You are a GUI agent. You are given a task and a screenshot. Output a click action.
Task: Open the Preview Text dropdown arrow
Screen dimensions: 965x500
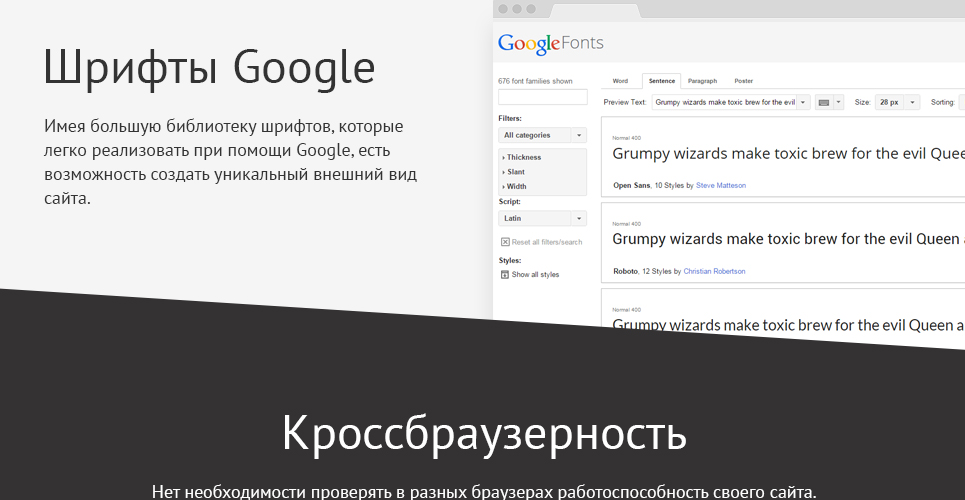[x=803, y=102]
